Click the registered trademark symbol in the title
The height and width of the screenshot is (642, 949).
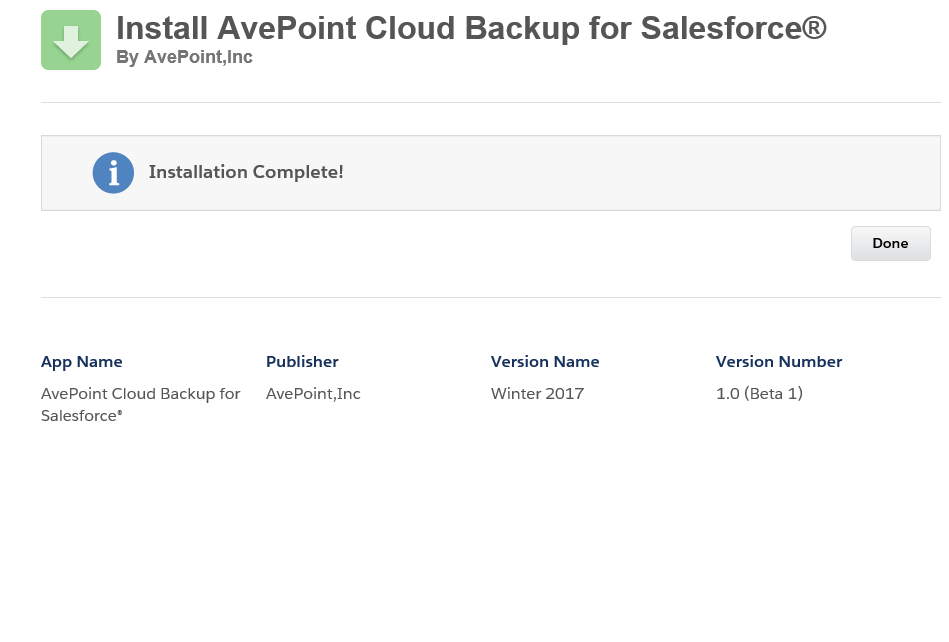pyautogui.click(x=813, y=27)
